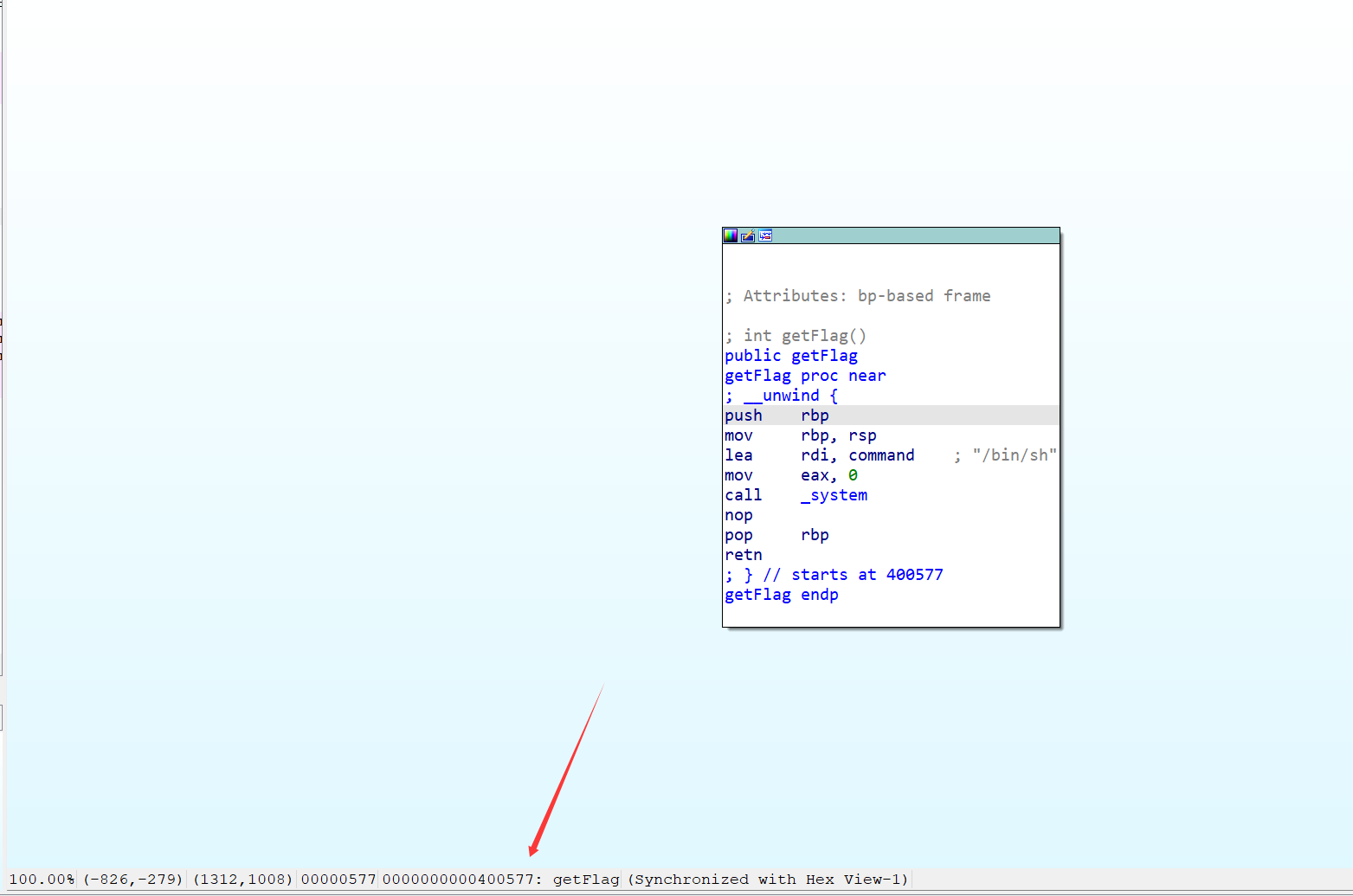Screen dimensions: 1353x896
Task: Click the getFlag endp line
Action: point(781,595)
